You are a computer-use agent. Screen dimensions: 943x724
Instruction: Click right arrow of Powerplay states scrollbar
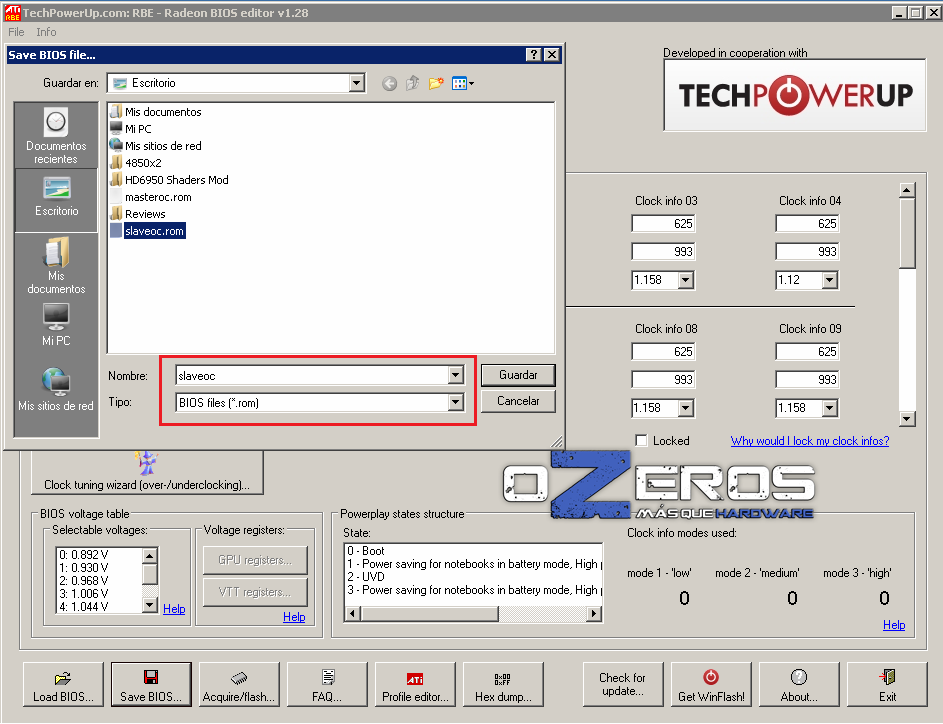click(594, 613)
